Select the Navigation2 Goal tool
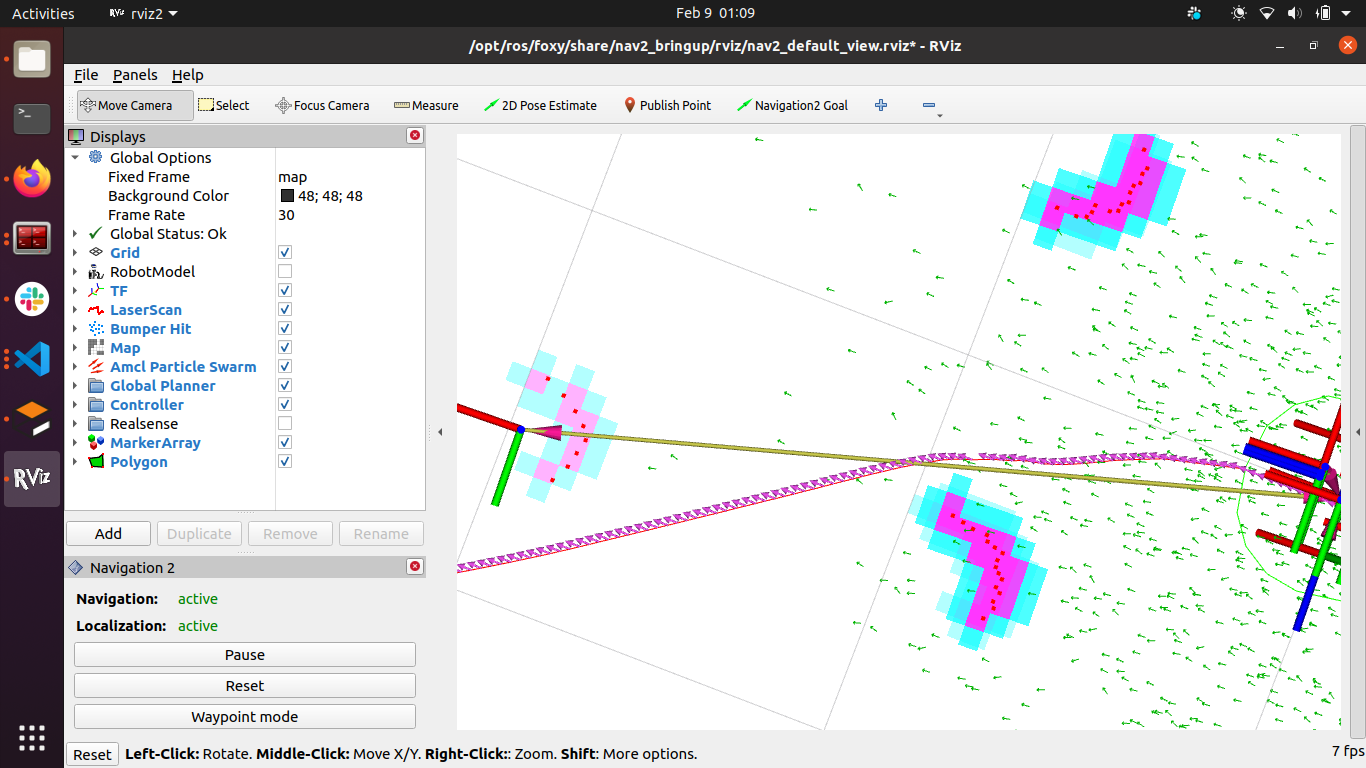The image size is (1366, 768). tap(792, 105)
